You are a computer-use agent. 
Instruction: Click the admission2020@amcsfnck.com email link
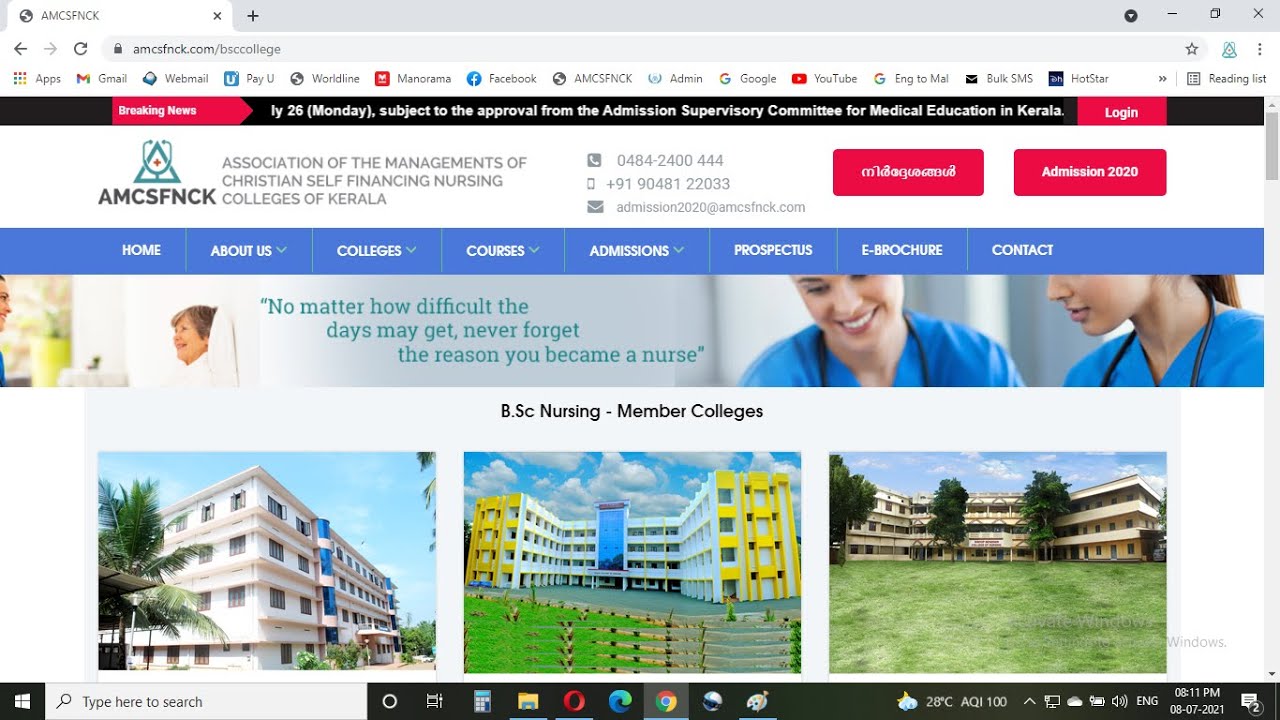coord(710,207)
